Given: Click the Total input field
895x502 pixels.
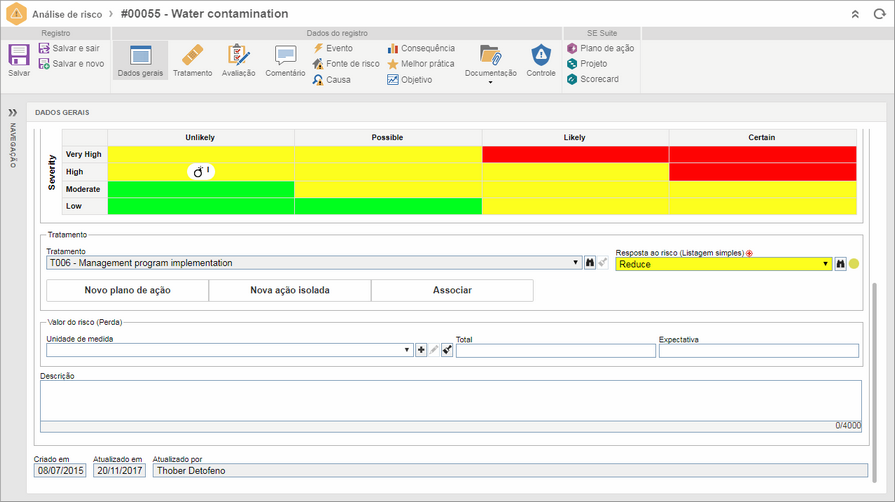Looking at the screenshot, I should coord(556,351).
